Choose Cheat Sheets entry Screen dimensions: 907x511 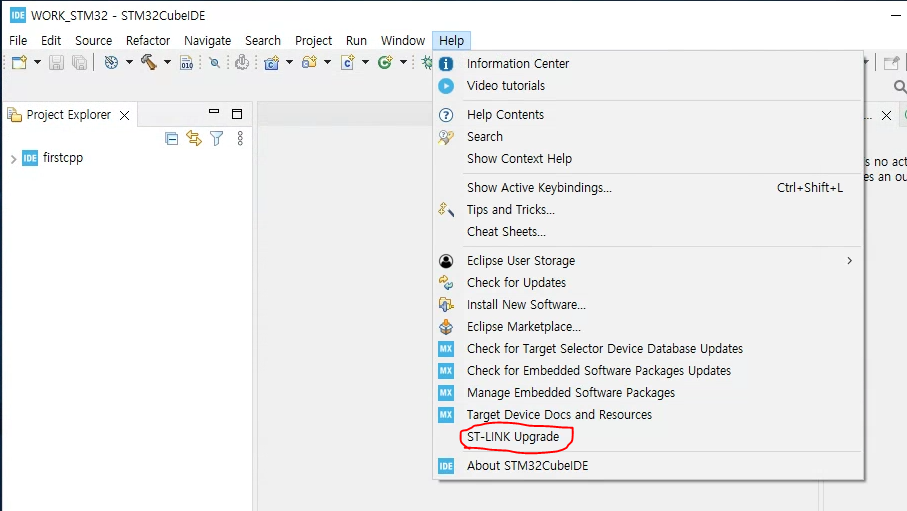coord(648,231)
